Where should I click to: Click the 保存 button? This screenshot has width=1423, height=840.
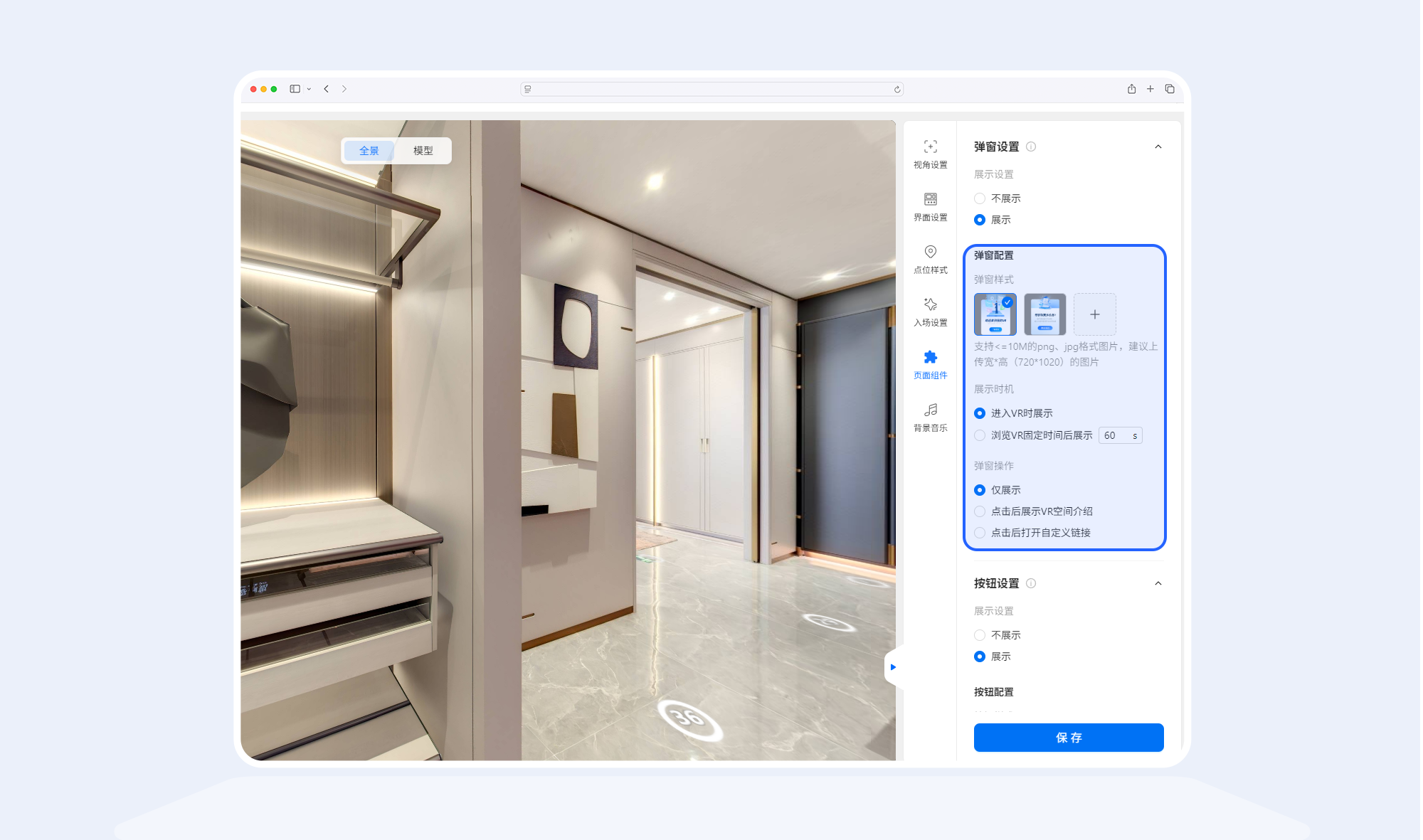point(1068,738)
